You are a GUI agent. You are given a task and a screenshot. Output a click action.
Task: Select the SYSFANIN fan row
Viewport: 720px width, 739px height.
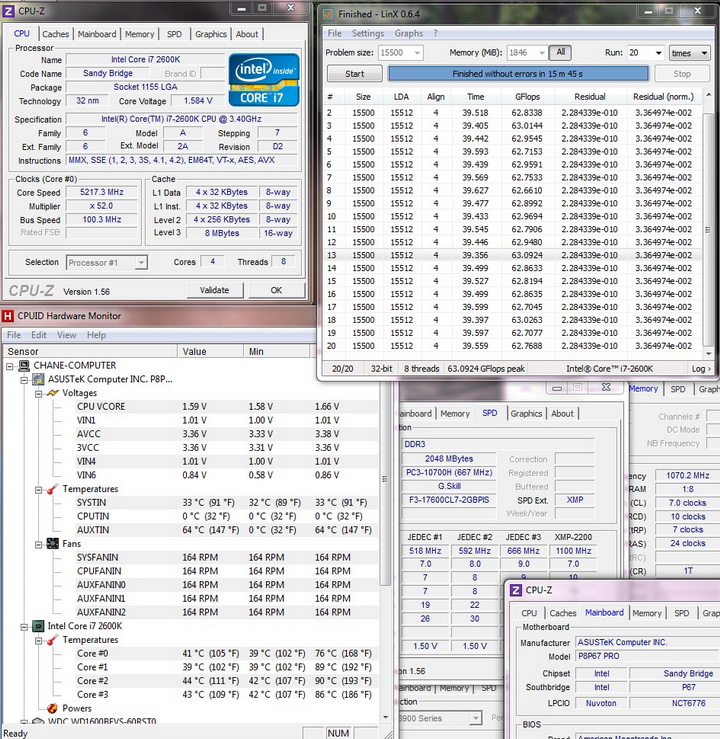226,558
